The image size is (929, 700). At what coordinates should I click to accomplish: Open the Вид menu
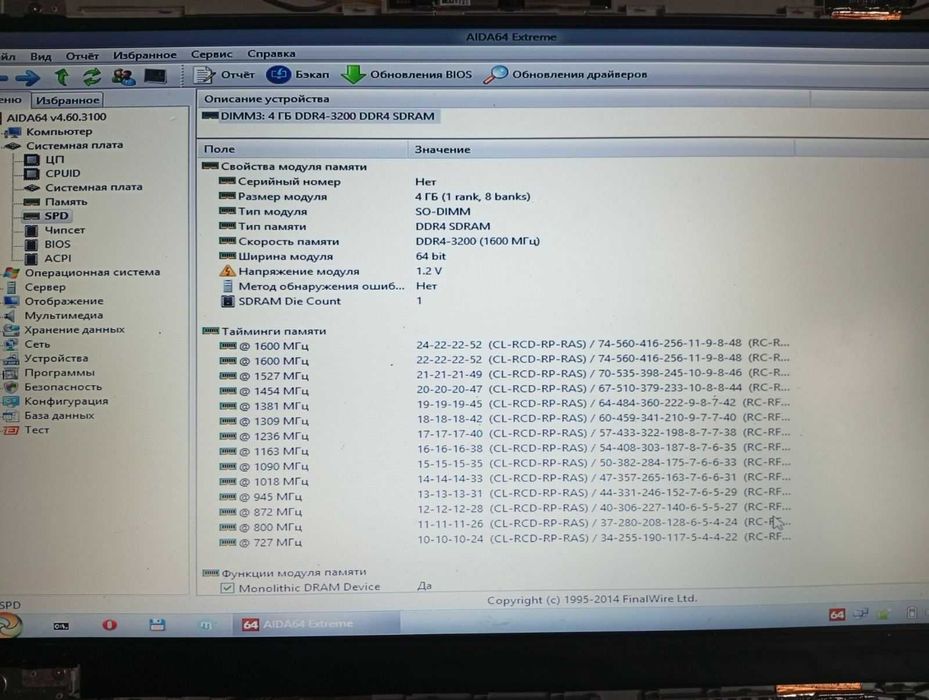pyautogui.click(x=41, y=56)
